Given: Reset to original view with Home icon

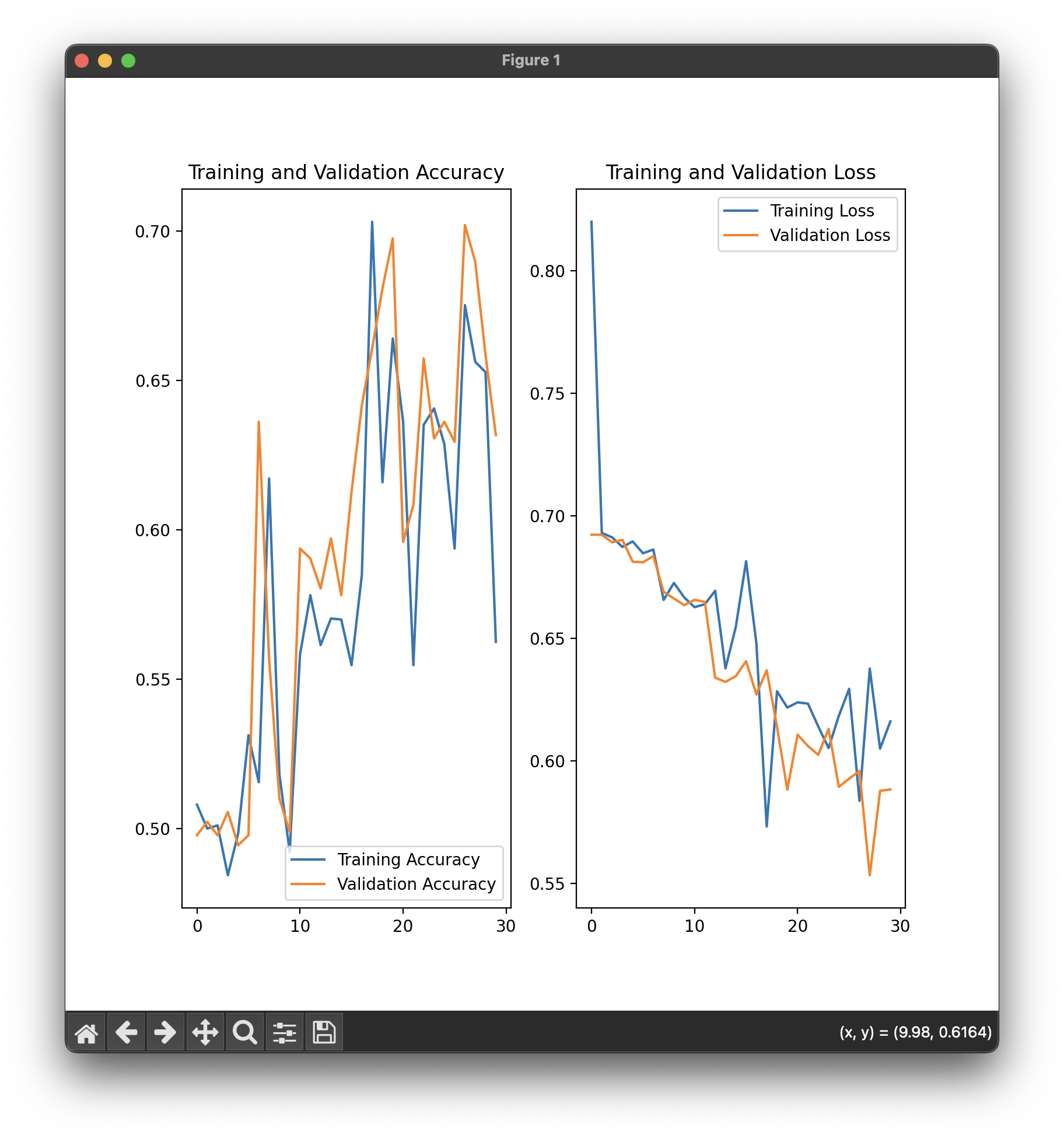Looking at the screenshot, I should pos(86,1032).
